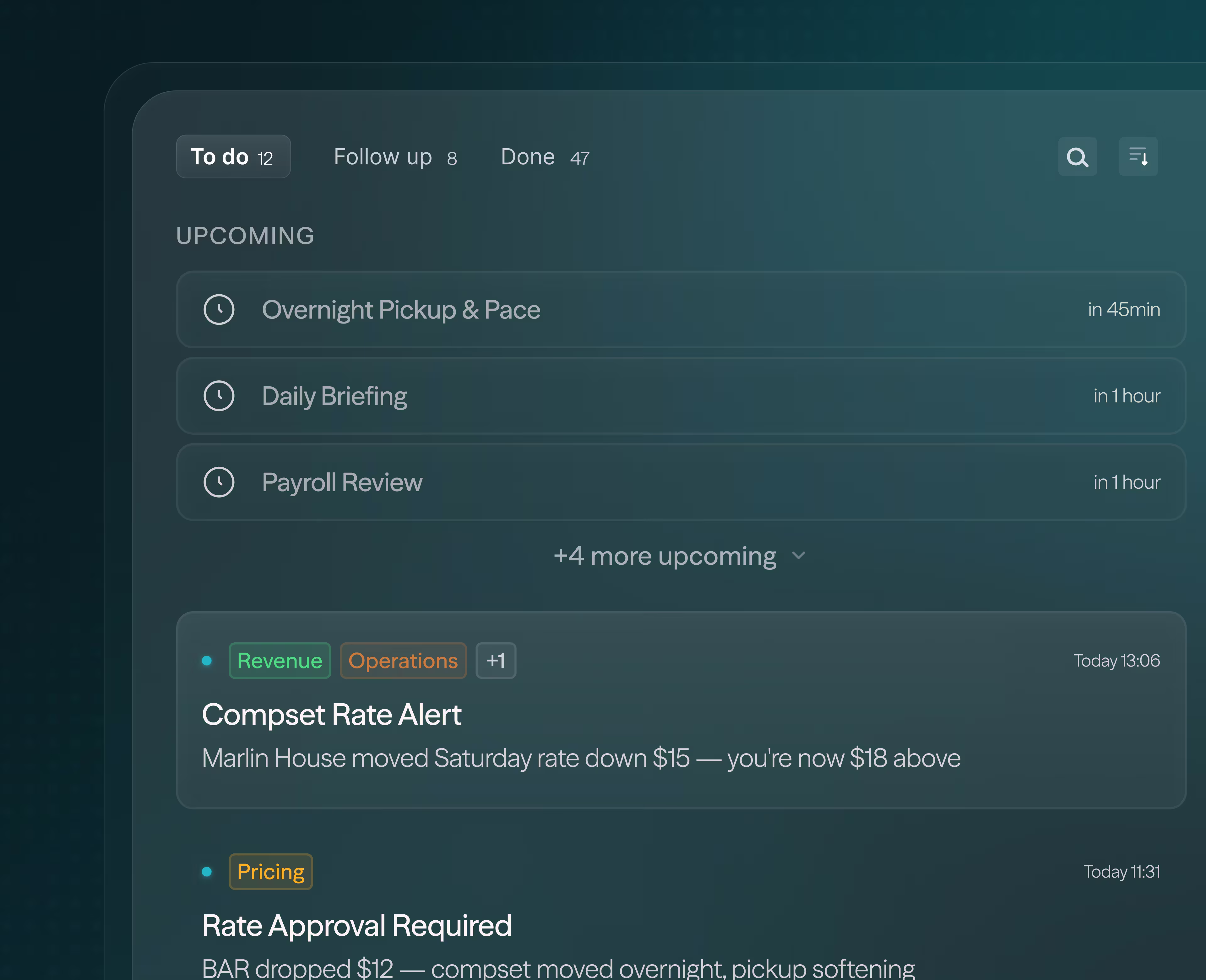Viewport: 1206px width, 980px height.
Task: Open the sort order icon
Action: click(1138, 156)
